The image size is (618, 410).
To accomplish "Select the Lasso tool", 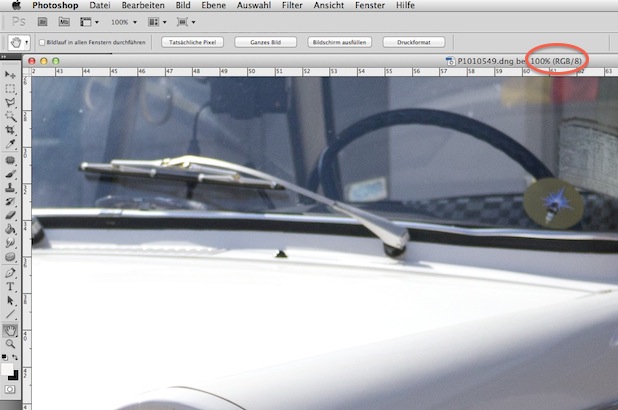I will (x=10, y=103).
